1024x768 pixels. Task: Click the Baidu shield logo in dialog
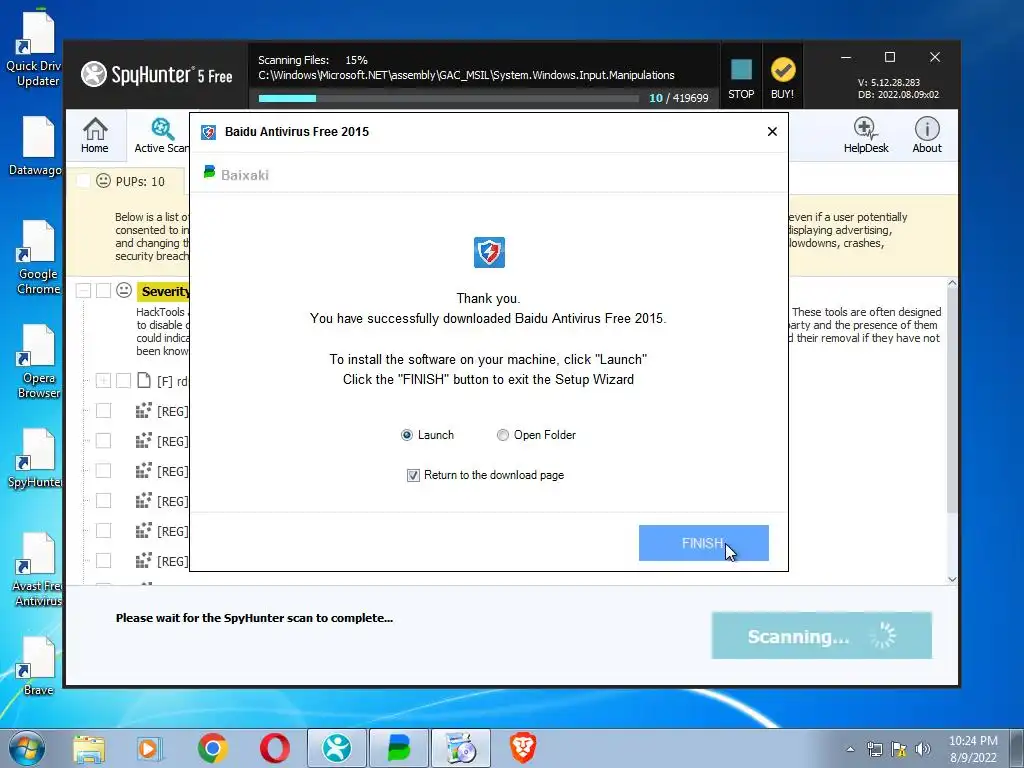tap(489, 252)
